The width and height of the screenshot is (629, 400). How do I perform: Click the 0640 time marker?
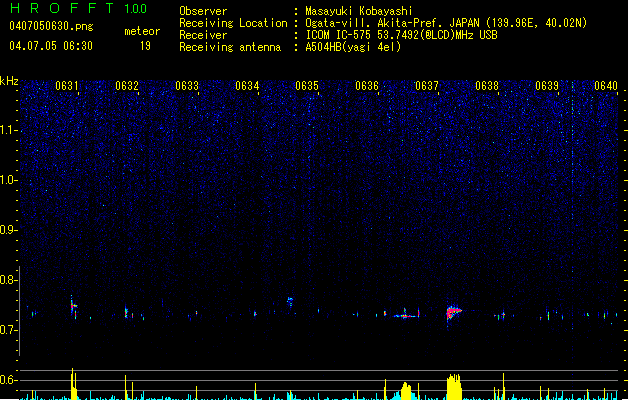606,86
